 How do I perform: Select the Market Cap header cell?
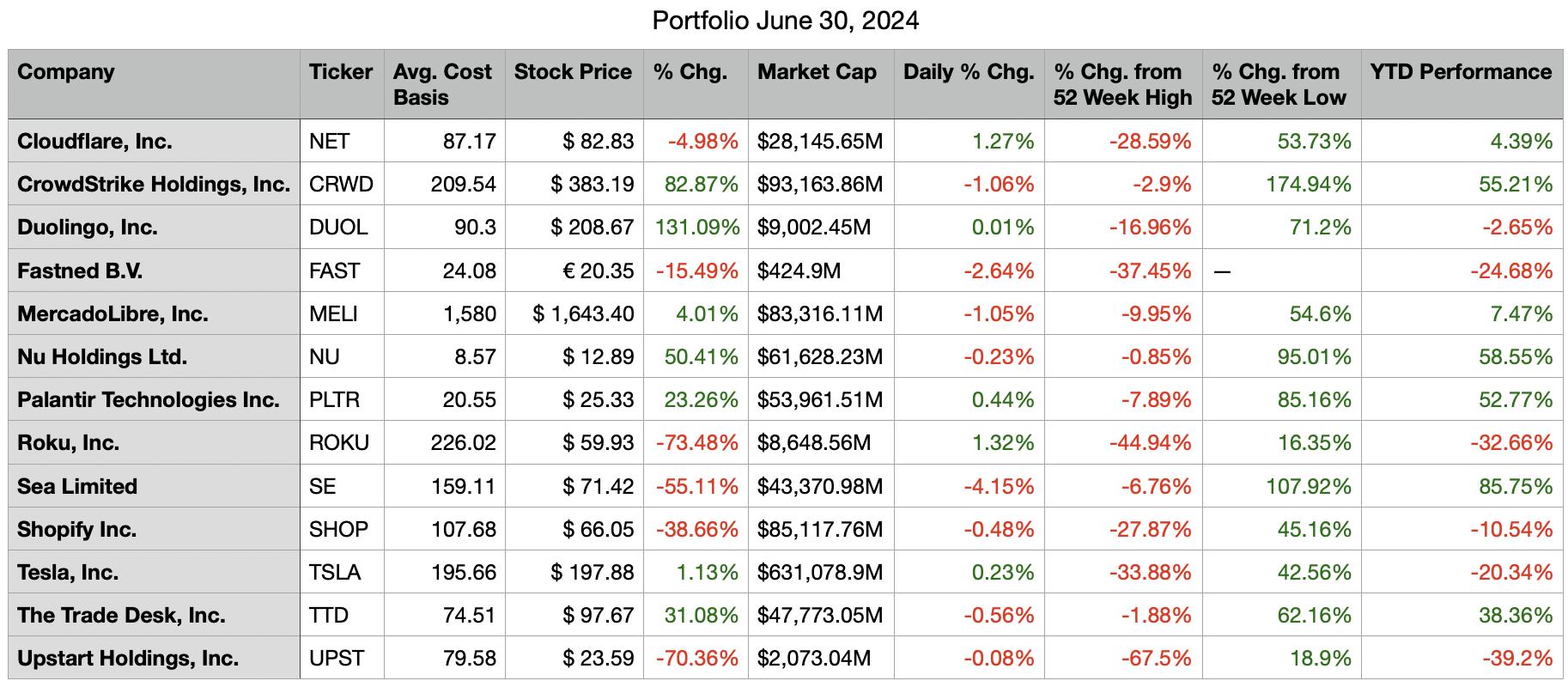(817, 72)
